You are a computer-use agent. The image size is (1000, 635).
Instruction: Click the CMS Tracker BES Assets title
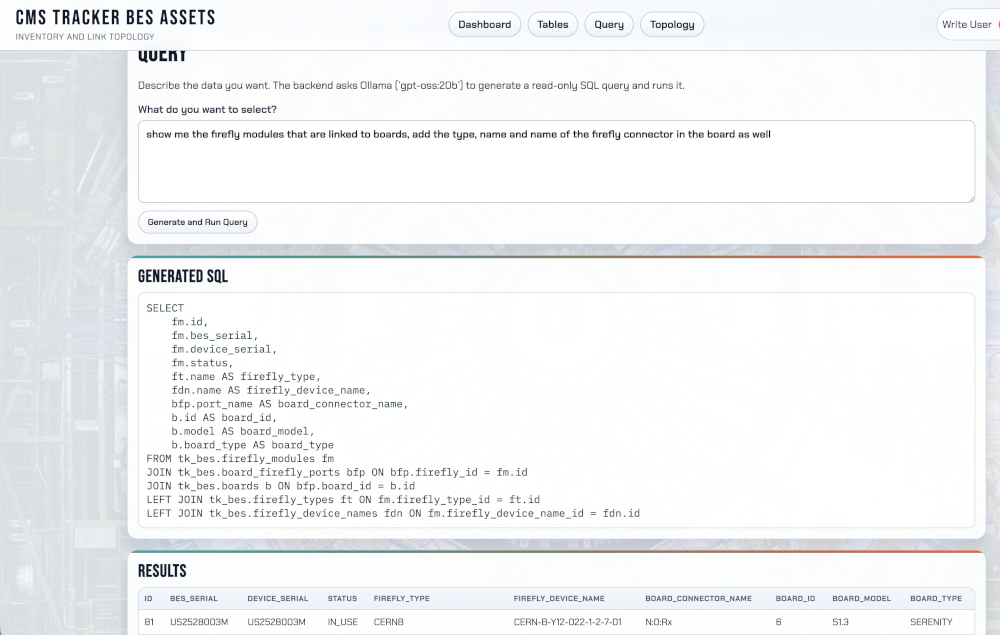tap(115, 18)
